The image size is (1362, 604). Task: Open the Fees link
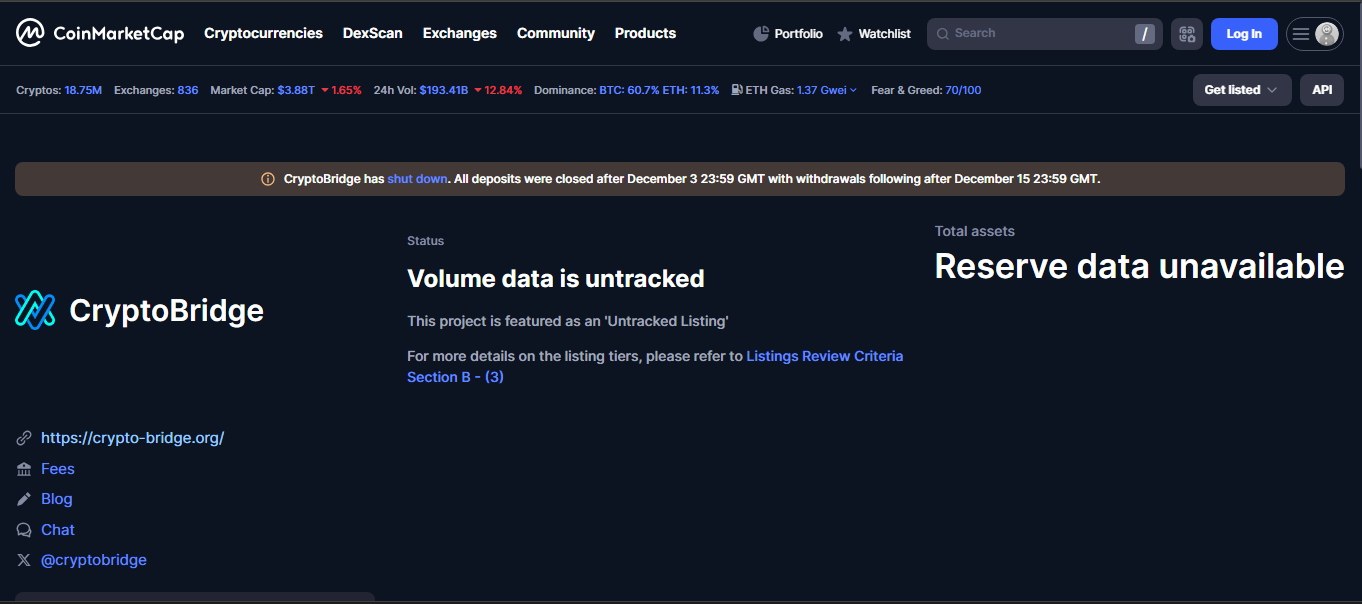58,469
